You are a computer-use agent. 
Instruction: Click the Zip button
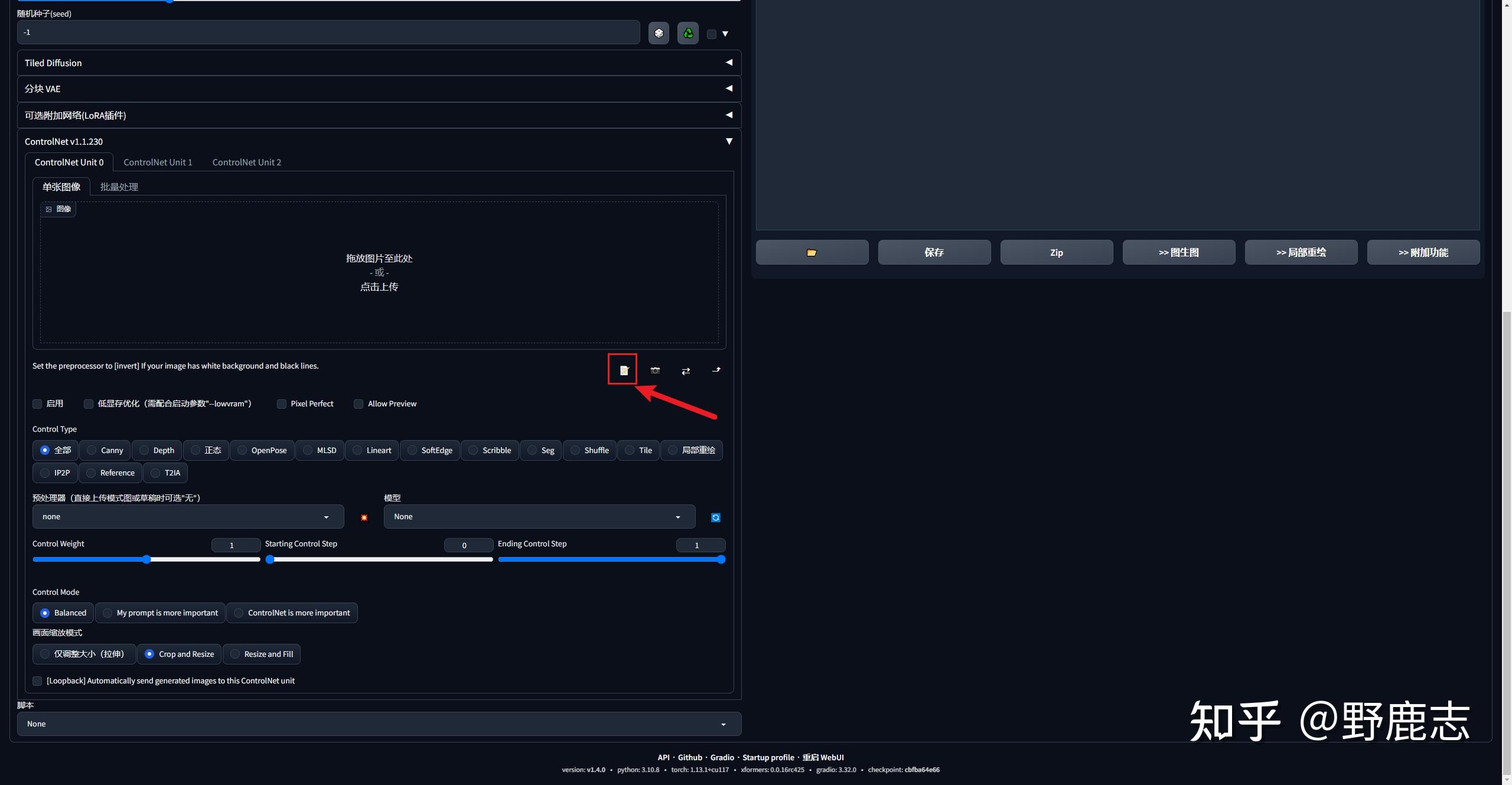(1056, 253)
